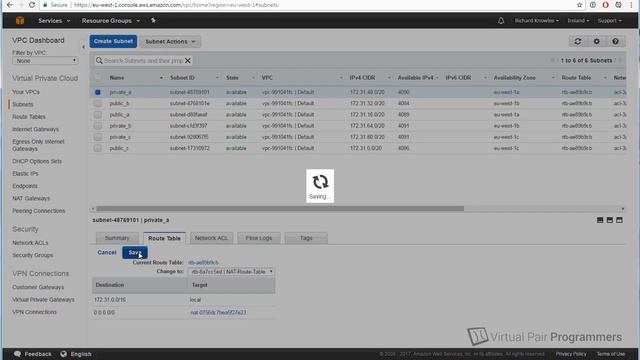Open the Privacy Policy footer link

(x=571, y=354)
